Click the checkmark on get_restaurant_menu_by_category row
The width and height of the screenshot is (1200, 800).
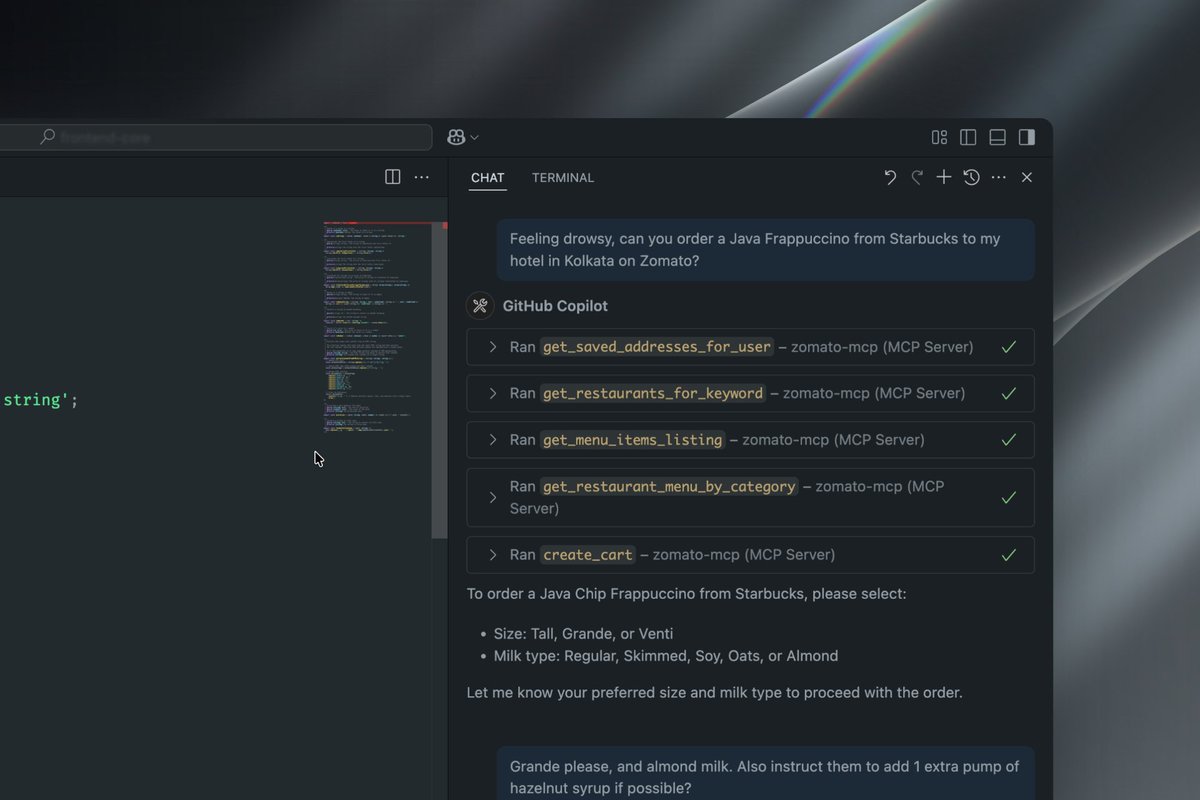(x=1009, y=497)
